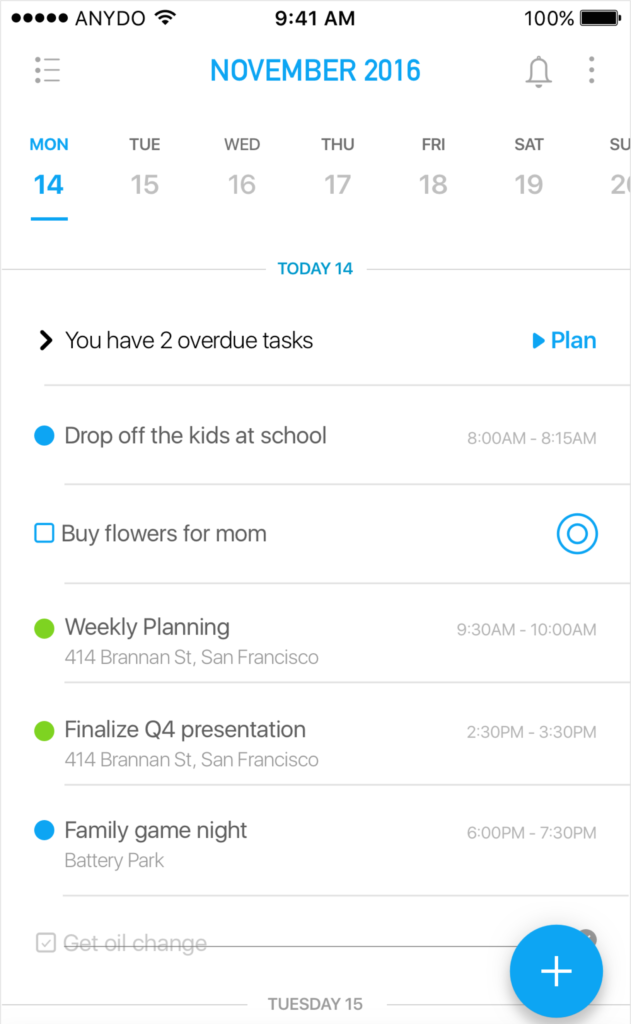
Task: Tap the focus circle beside Buy flowers for mom
Action: pyautogui.click(x=577, y=534)
